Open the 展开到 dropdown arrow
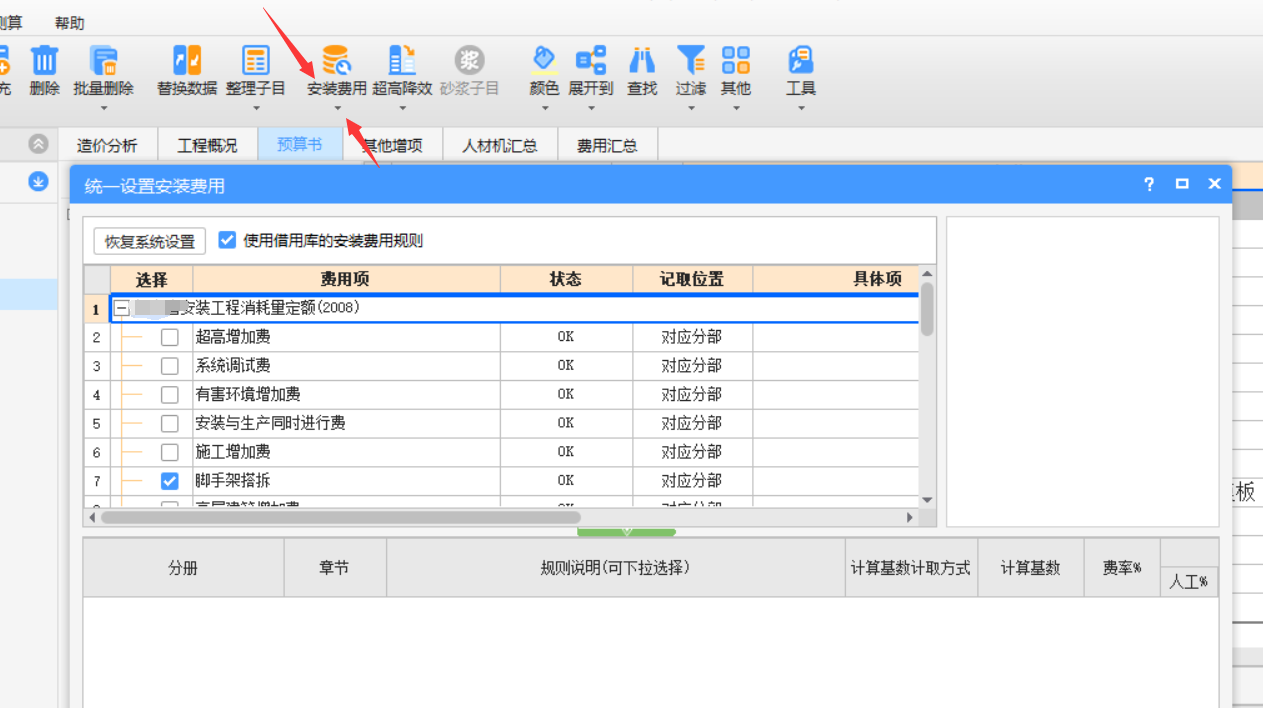Viewport: 1263px width, 708px height. tap(591, 108)
